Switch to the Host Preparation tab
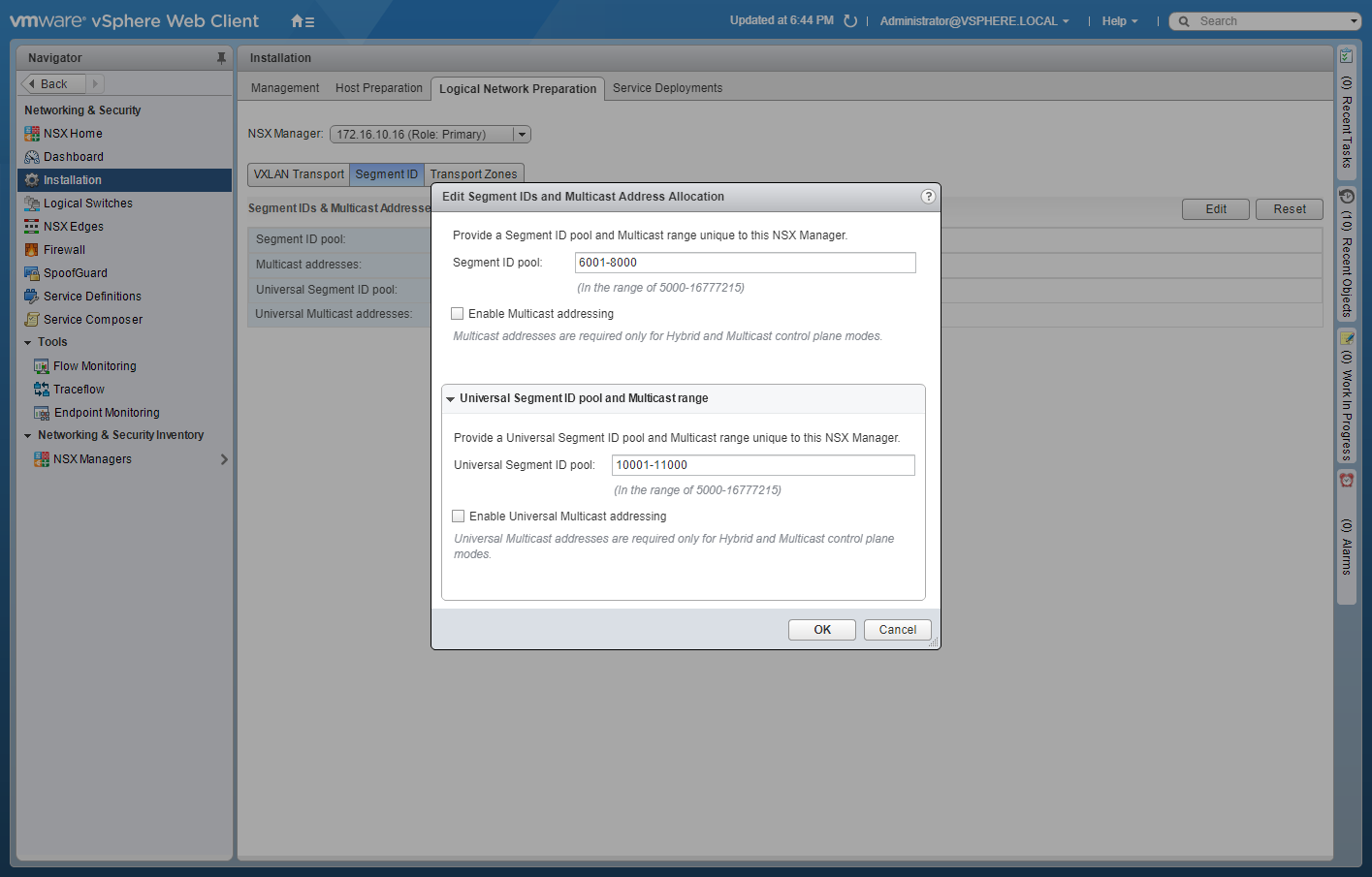Screen dimensions: 1372x877 [x=379, y=88]
